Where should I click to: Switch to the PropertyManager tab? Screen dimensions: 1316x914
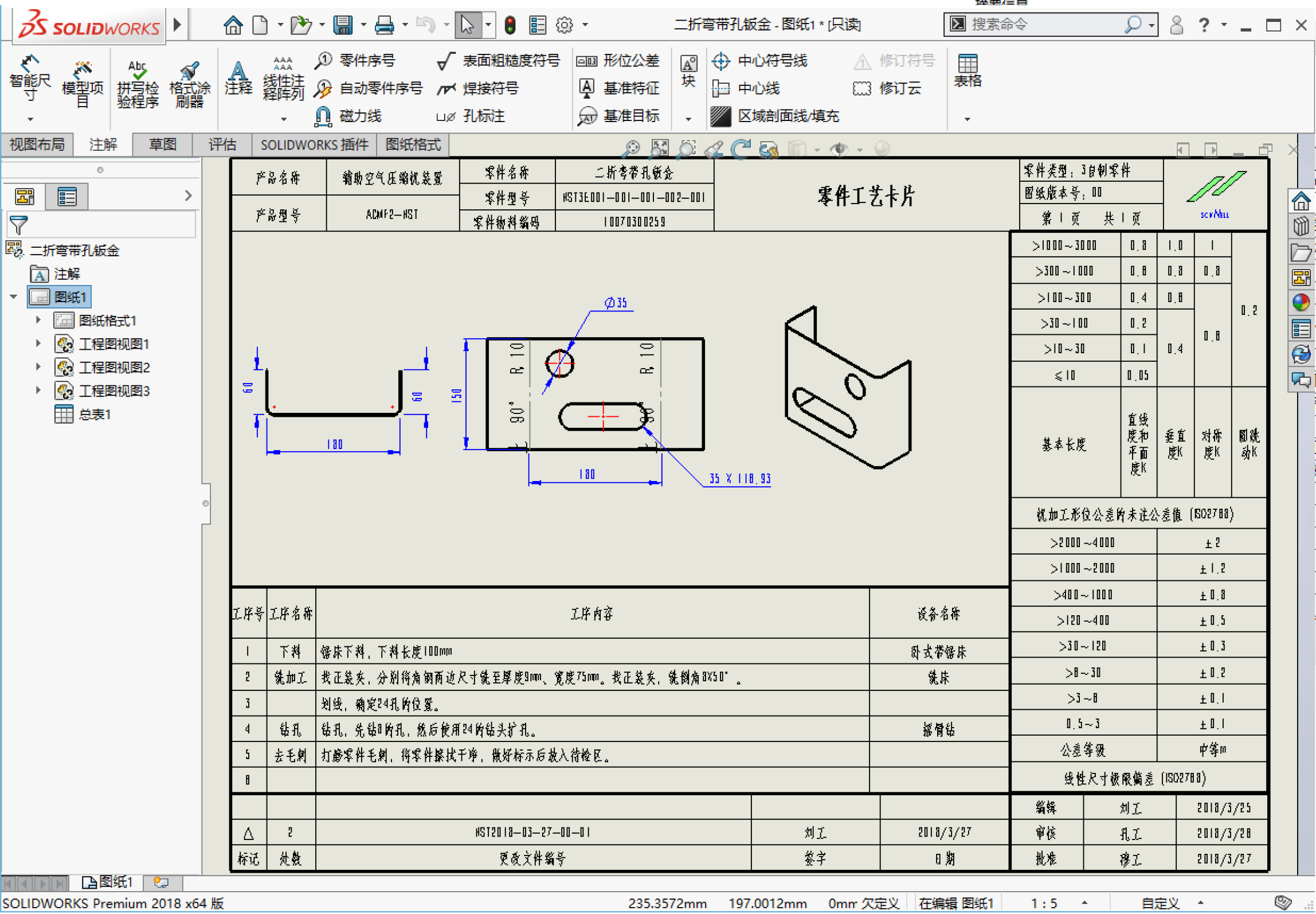pos(66,197)
